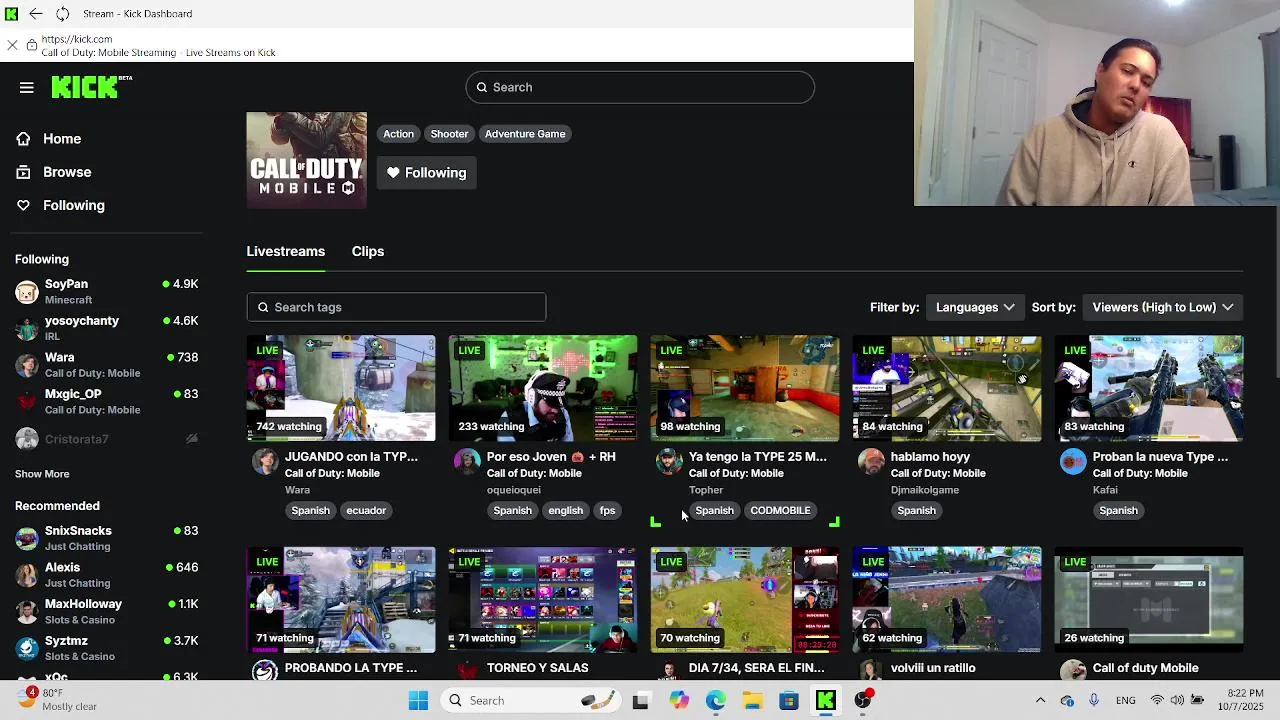1280x720 pixels.
Task: Click MaxHolloway avatar in Recommended
Action: [x=27, y=611]
